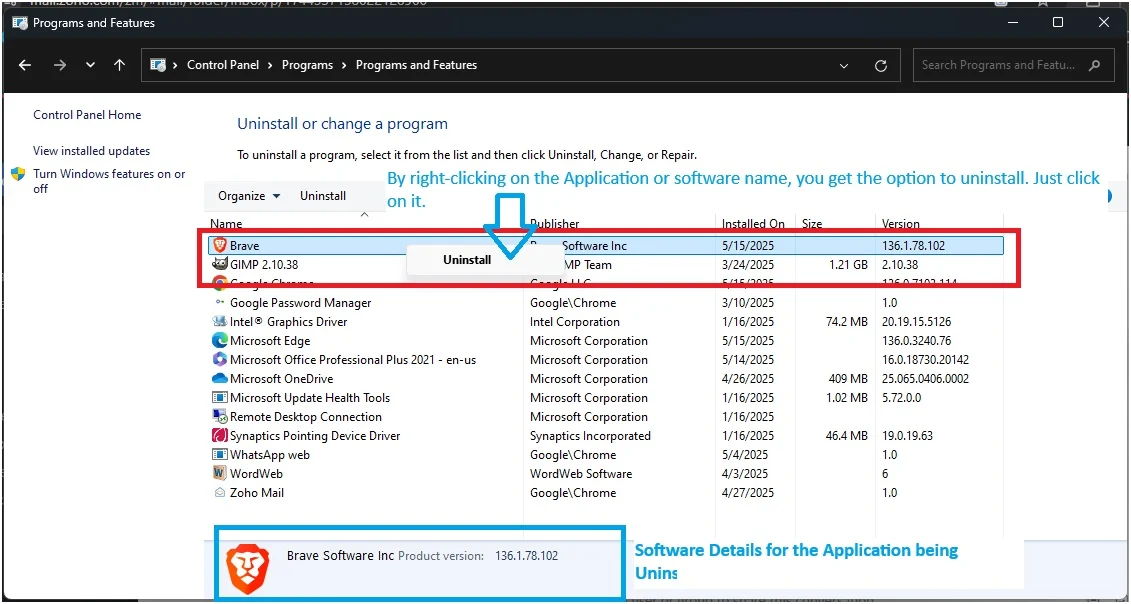This screenshot has height=604, width=1131.
Task: Select the Brave program name
Action: click(245, 245)
